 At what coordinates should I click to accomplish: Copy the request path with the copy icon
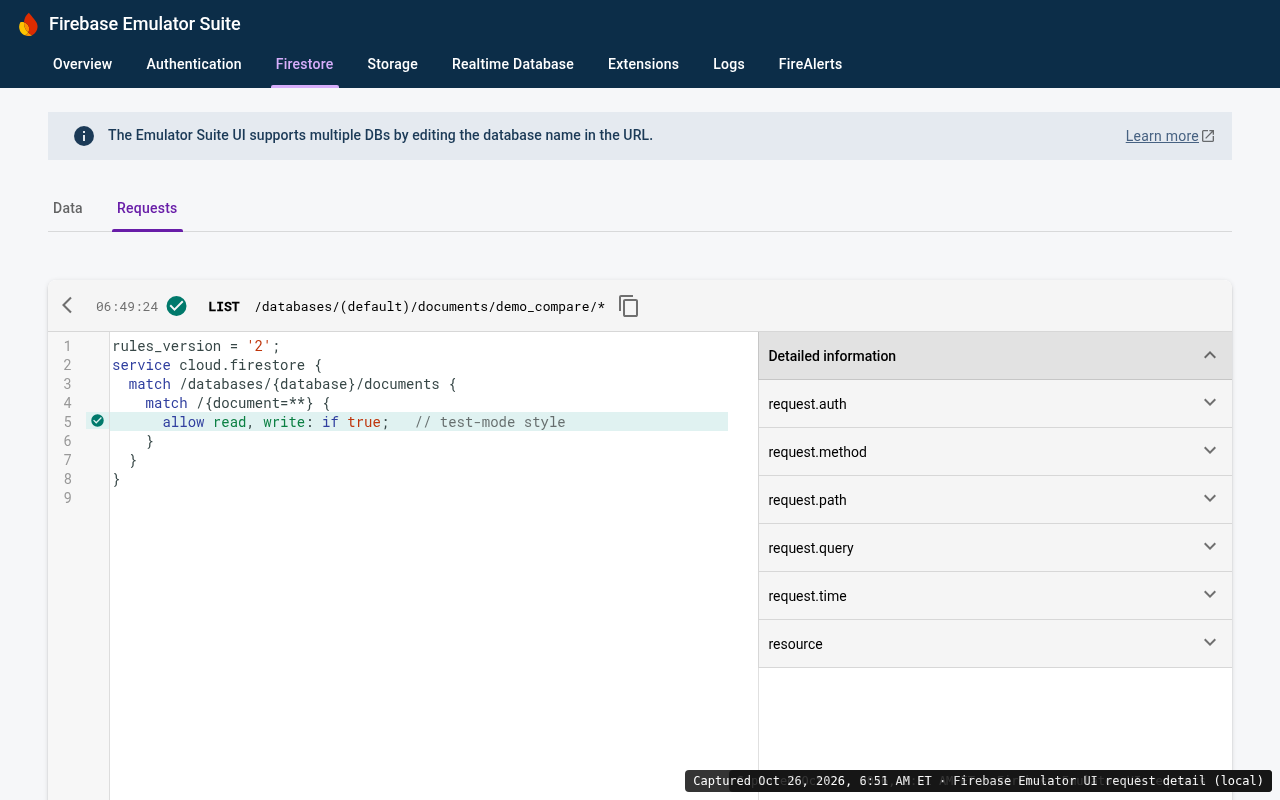coord(629,306)
